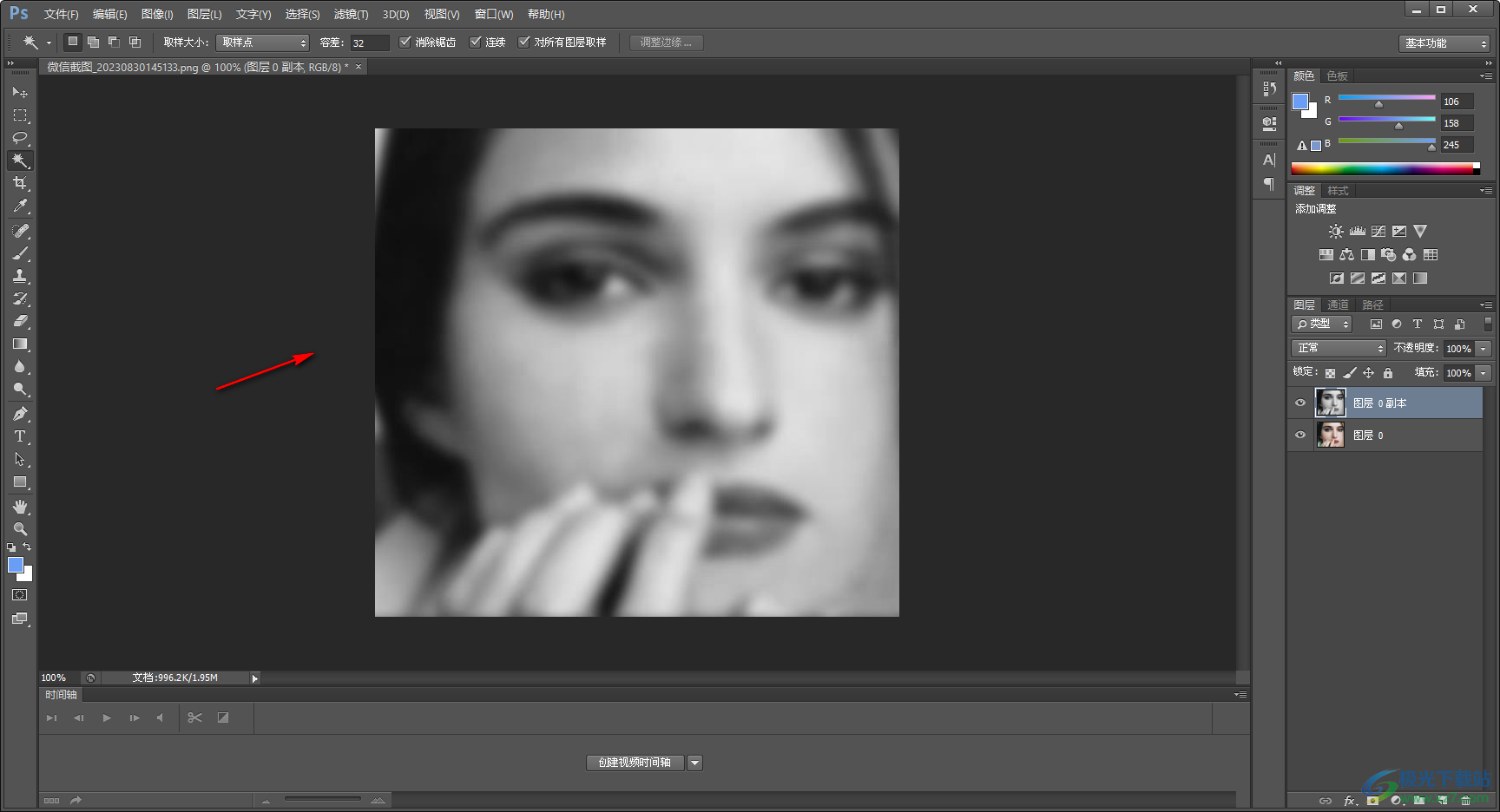The width and height of the screenshot is (1500, 812).
Task: Toggle lock position icon
Action: pyautogui.click(x=1368, y=373)
